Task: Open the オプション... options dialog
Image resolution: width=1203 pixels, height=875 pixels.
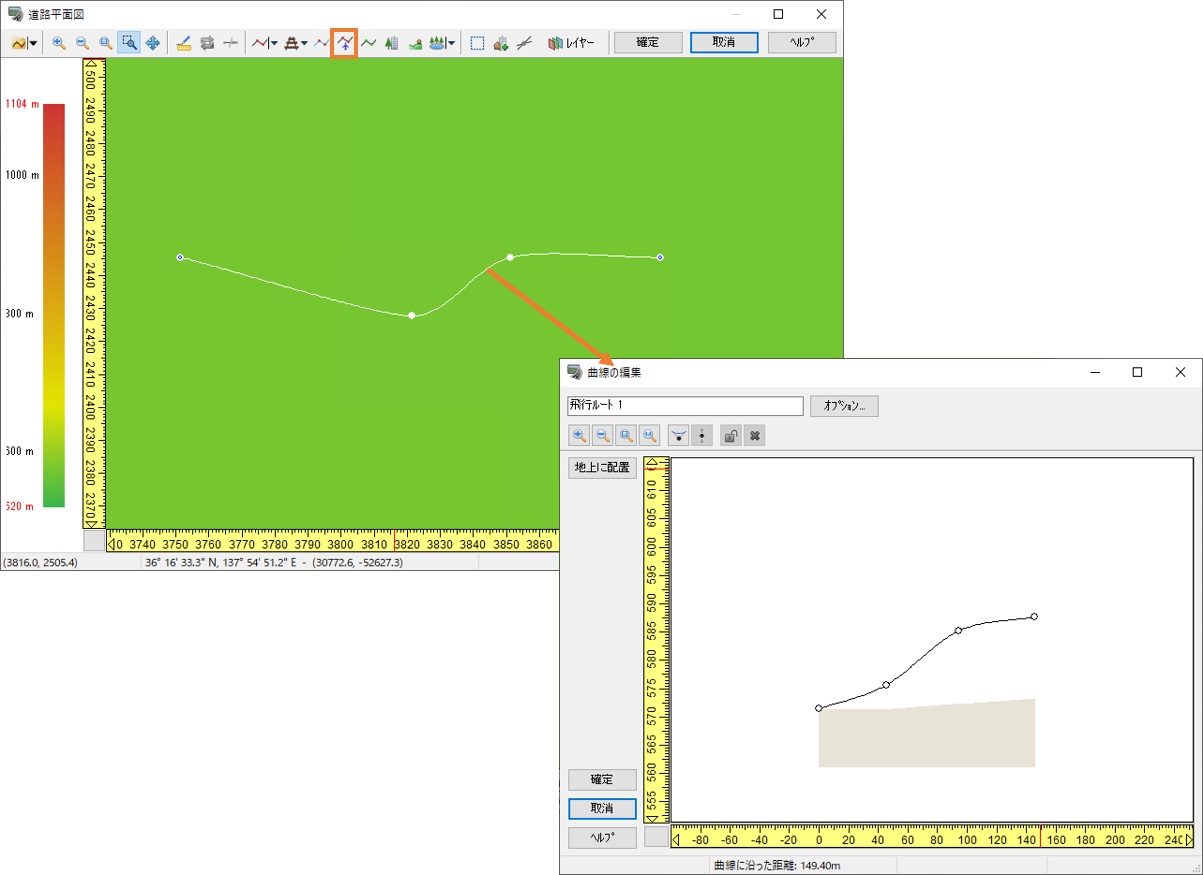Action: click(844, 406)
